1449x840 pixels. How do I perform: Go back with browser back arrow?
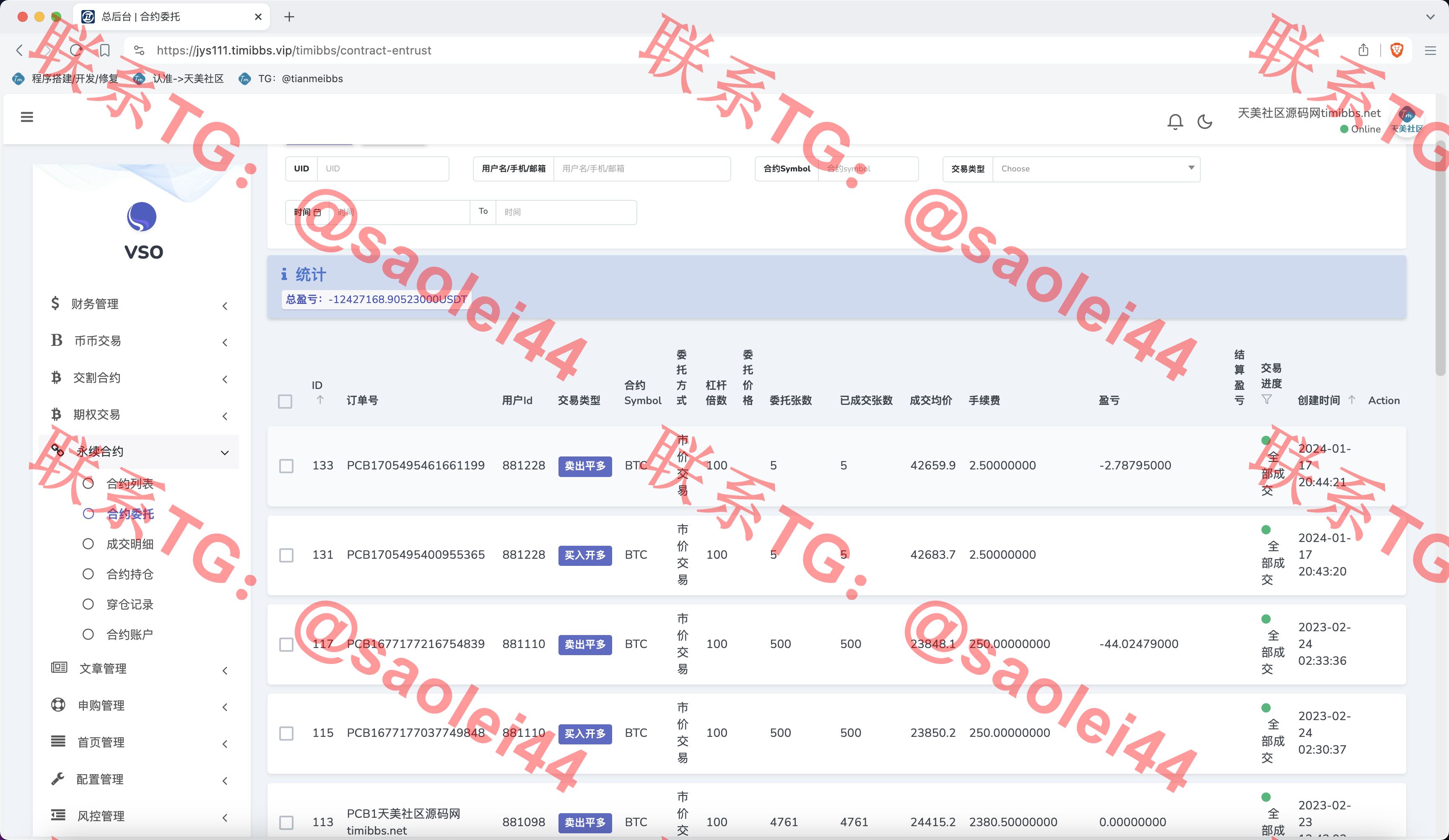tap(19, 51)
